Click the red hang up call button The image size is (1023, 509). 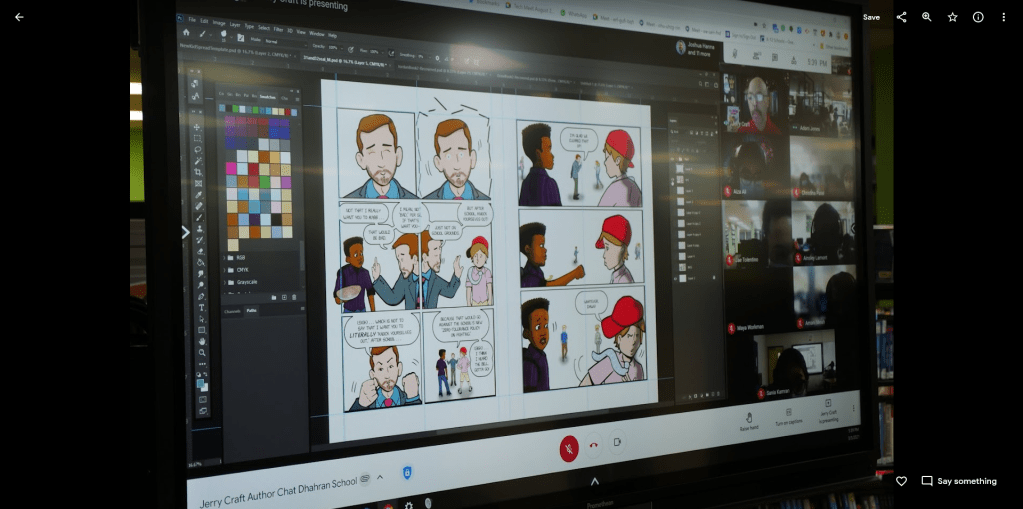click(x=594, y=446)
